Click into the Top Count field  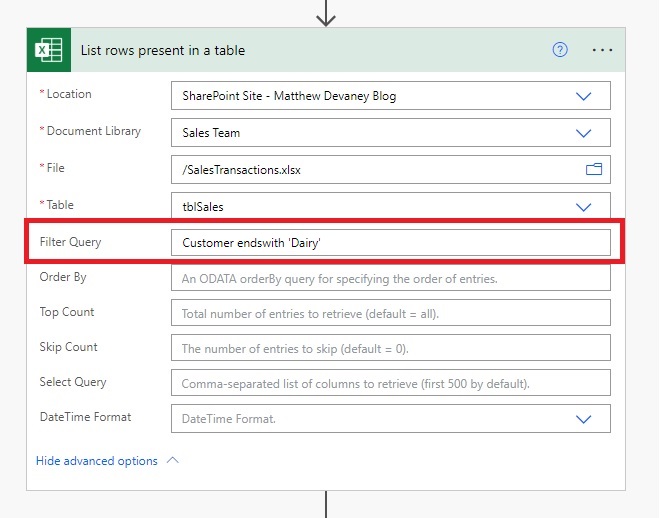[x=391, y=313]
